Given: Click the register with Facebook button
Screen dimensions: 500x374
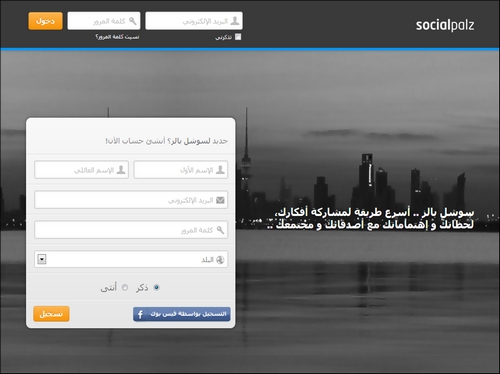Looking at the screenshot, I should pyautogui.click(x=182, y=314).
